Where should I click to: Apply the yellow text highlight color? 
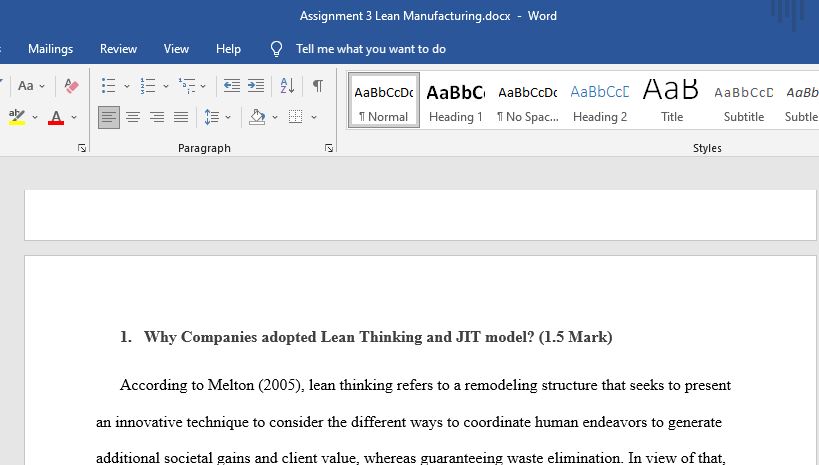point(17,117)
